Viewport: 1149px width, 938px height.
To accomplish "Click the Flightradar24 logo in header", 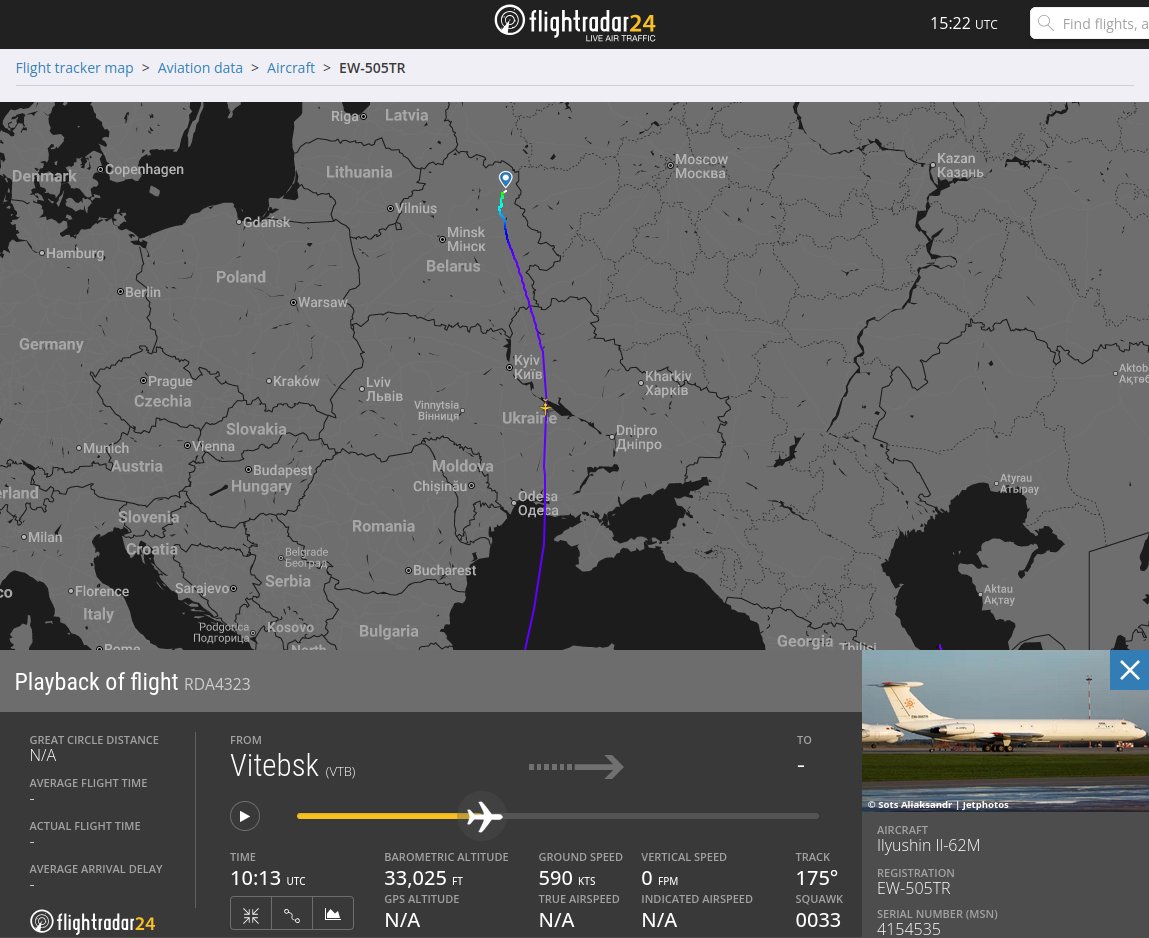I will pos(575,23).
